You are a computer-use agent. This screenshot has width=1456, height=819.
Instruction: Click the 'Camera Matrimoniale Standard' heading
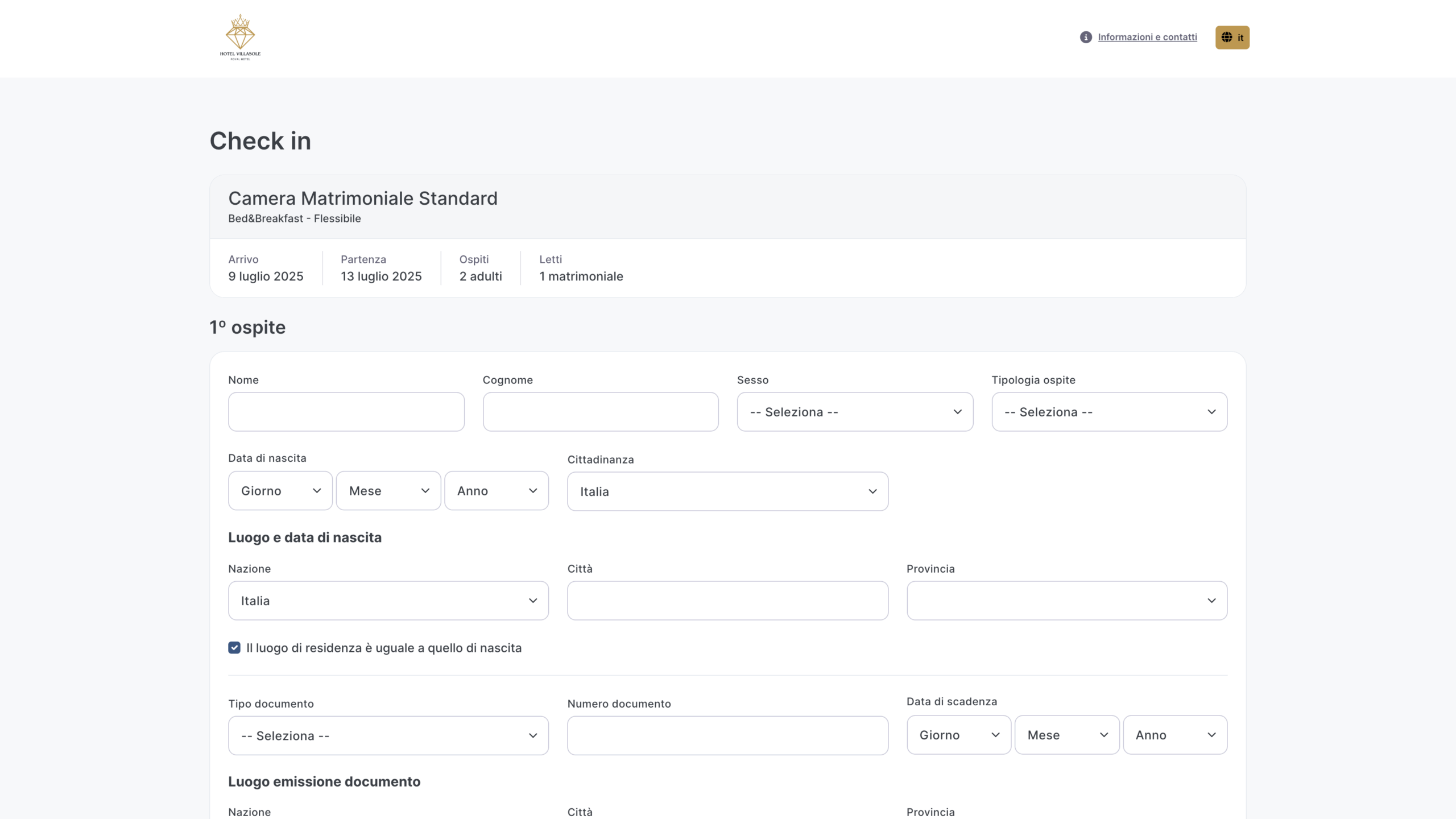coord(363,198)
